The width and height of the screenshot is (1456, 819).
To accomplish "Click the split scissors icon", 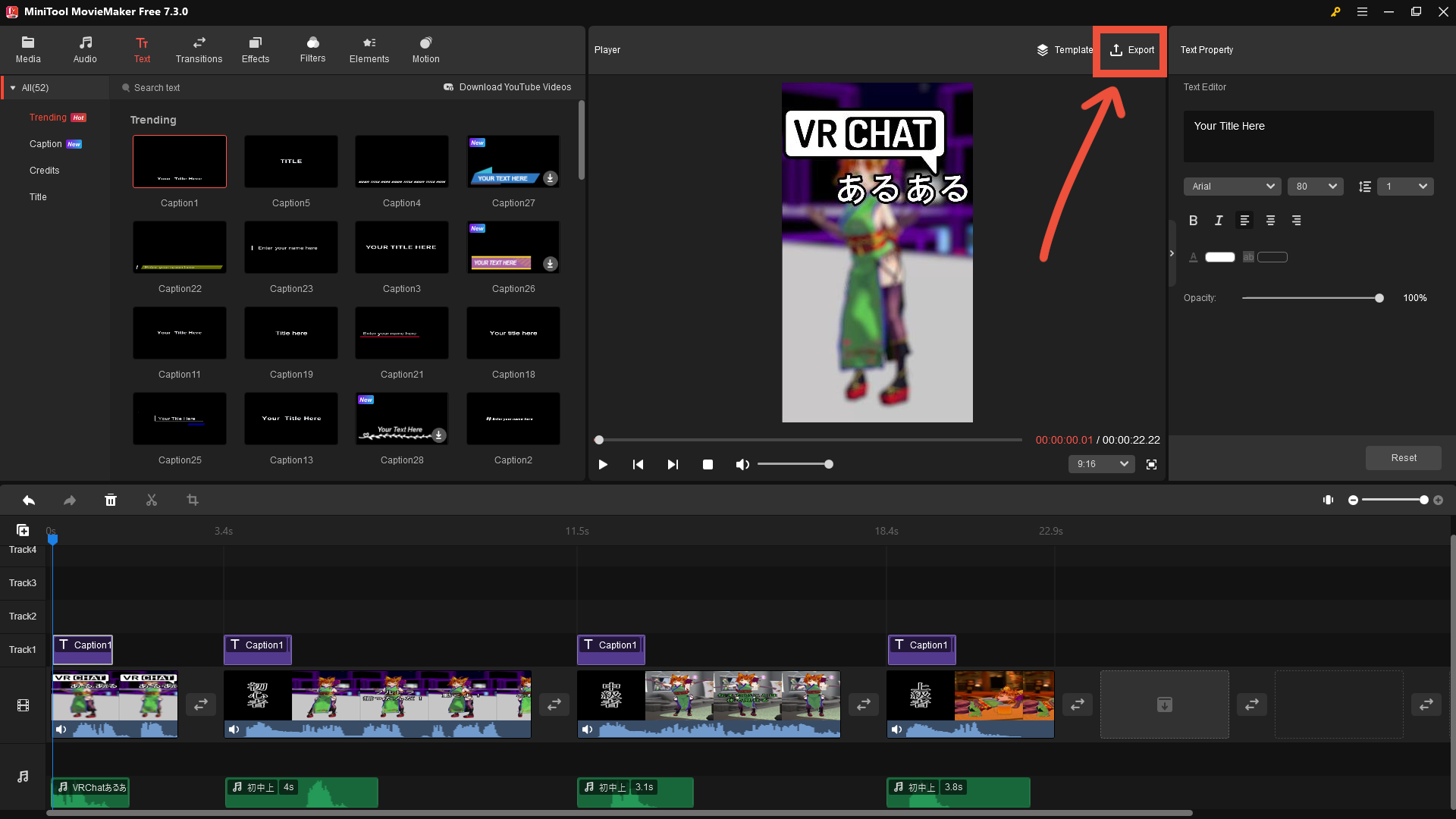I will 152,500.
